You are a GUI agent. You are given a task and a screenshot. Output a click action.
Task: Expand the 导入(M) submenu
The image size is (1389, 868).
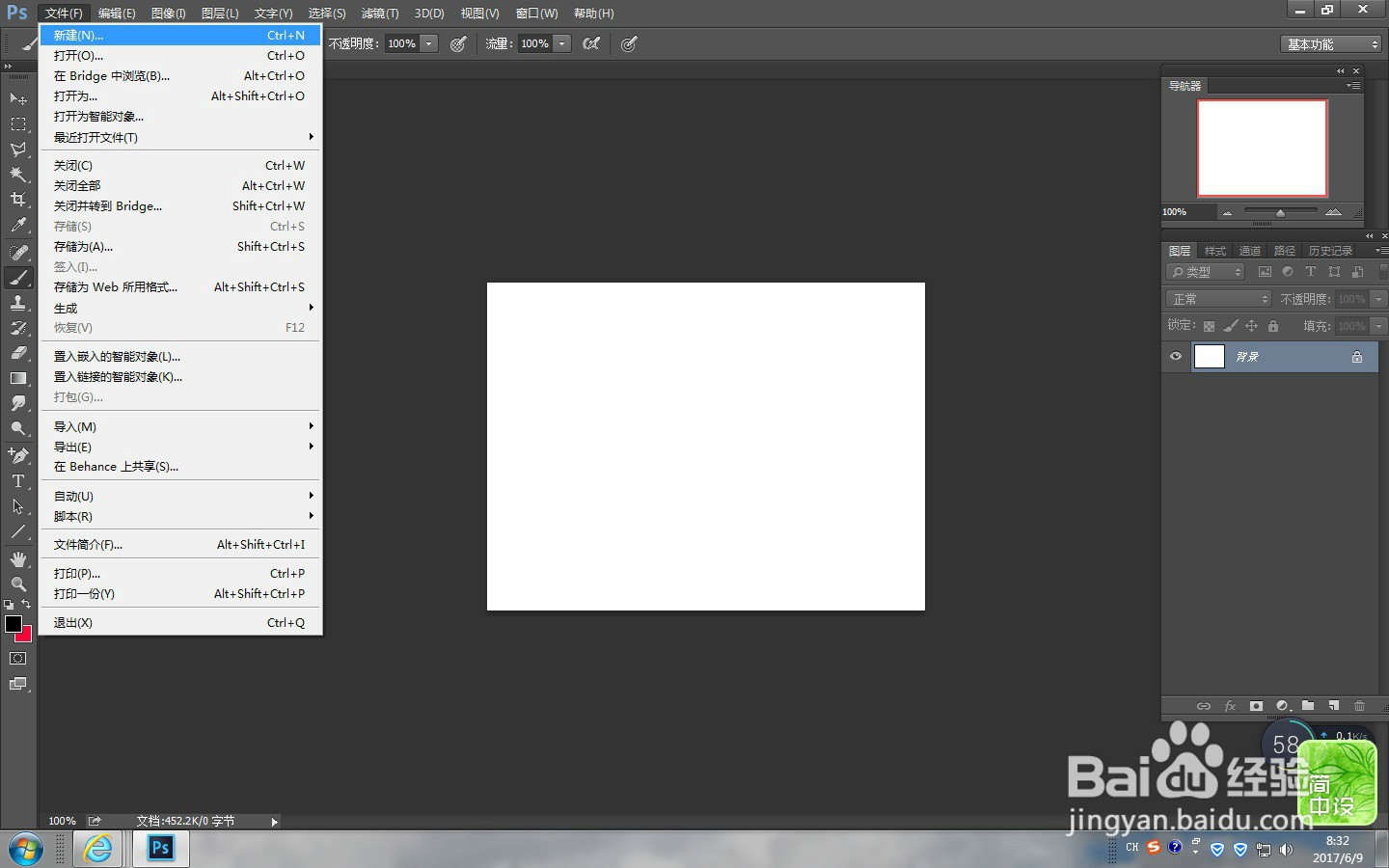(x=180, y=426)
